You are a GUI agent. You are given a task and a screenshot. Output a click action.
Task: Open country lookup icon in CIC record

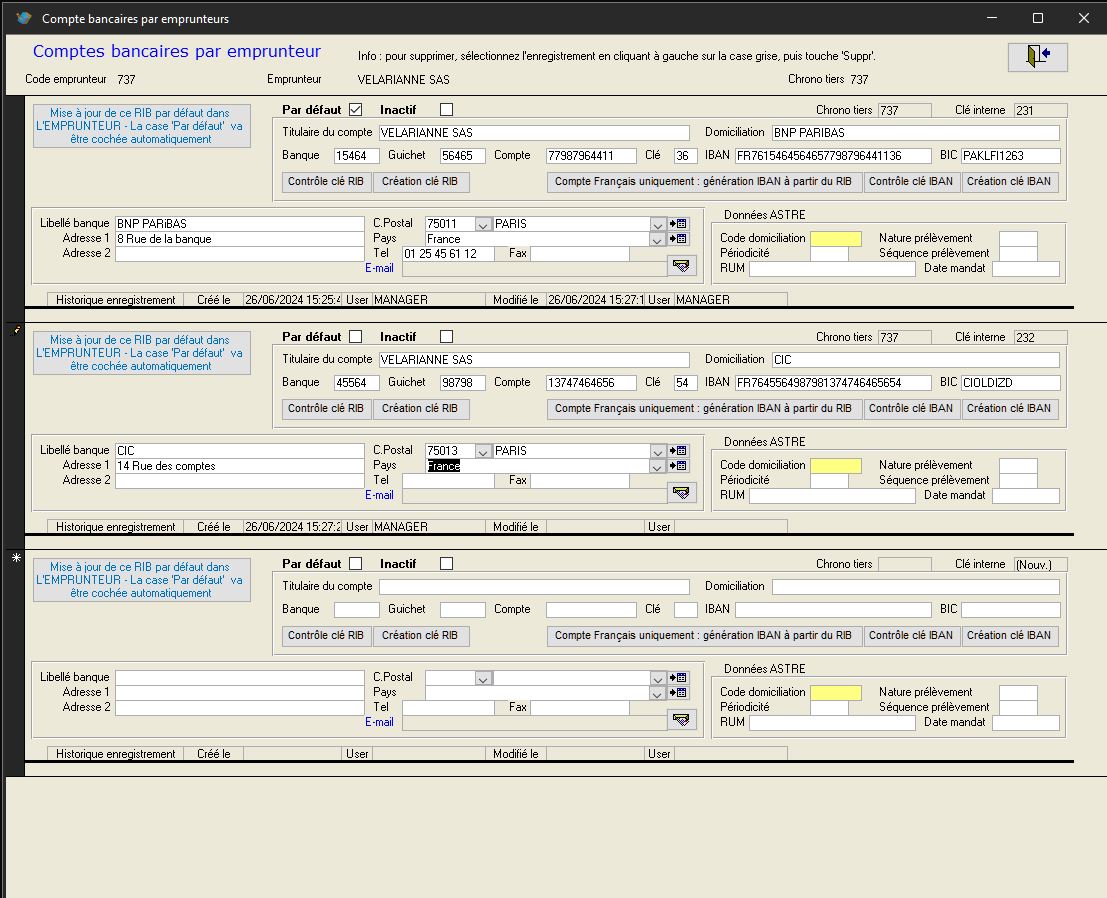tap(678, 465)
